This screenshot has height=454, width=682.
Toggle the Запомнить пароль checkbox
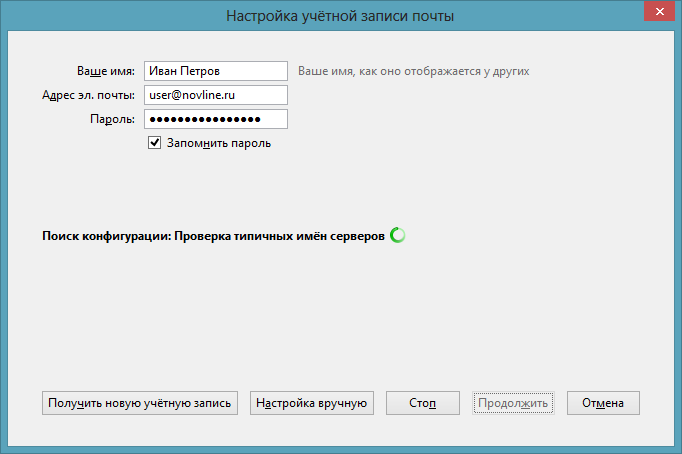click(x=155, y=143)
